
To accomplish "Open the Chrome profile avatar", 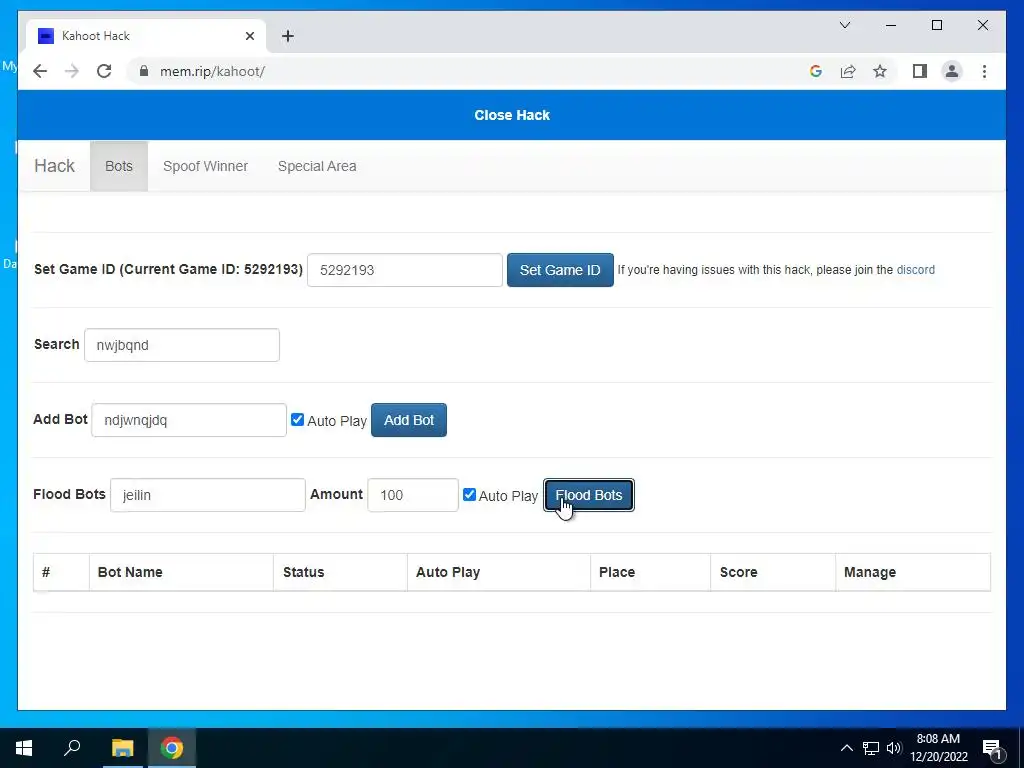I will point(952,71).
